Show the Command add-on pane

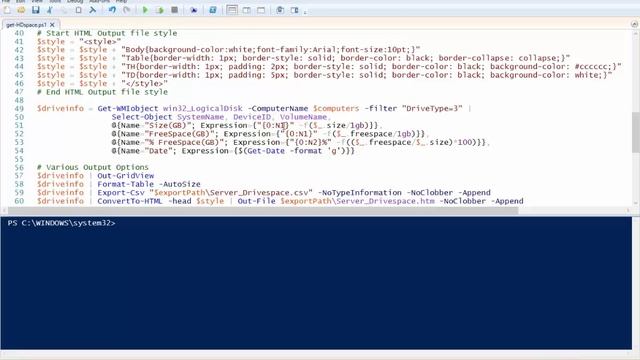295,10
